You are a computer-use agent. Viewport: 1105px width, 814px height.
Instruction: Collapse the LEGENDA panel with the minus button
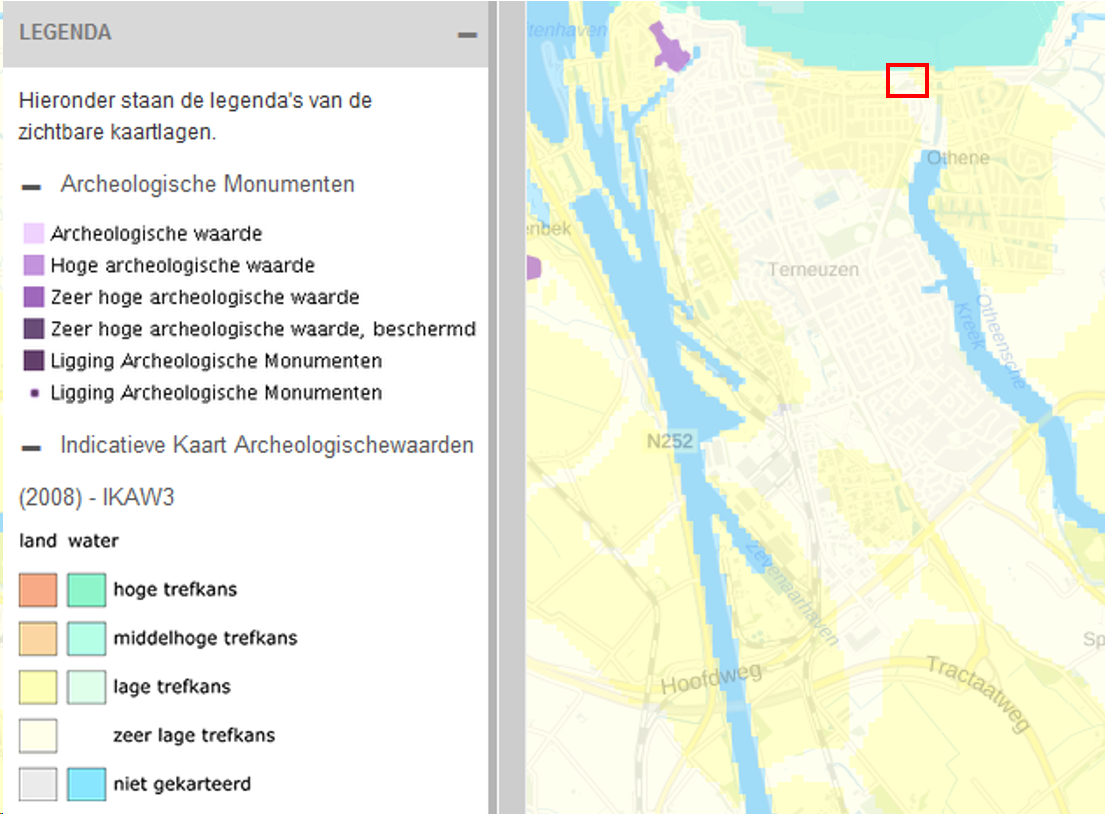[x=467, y=35]
